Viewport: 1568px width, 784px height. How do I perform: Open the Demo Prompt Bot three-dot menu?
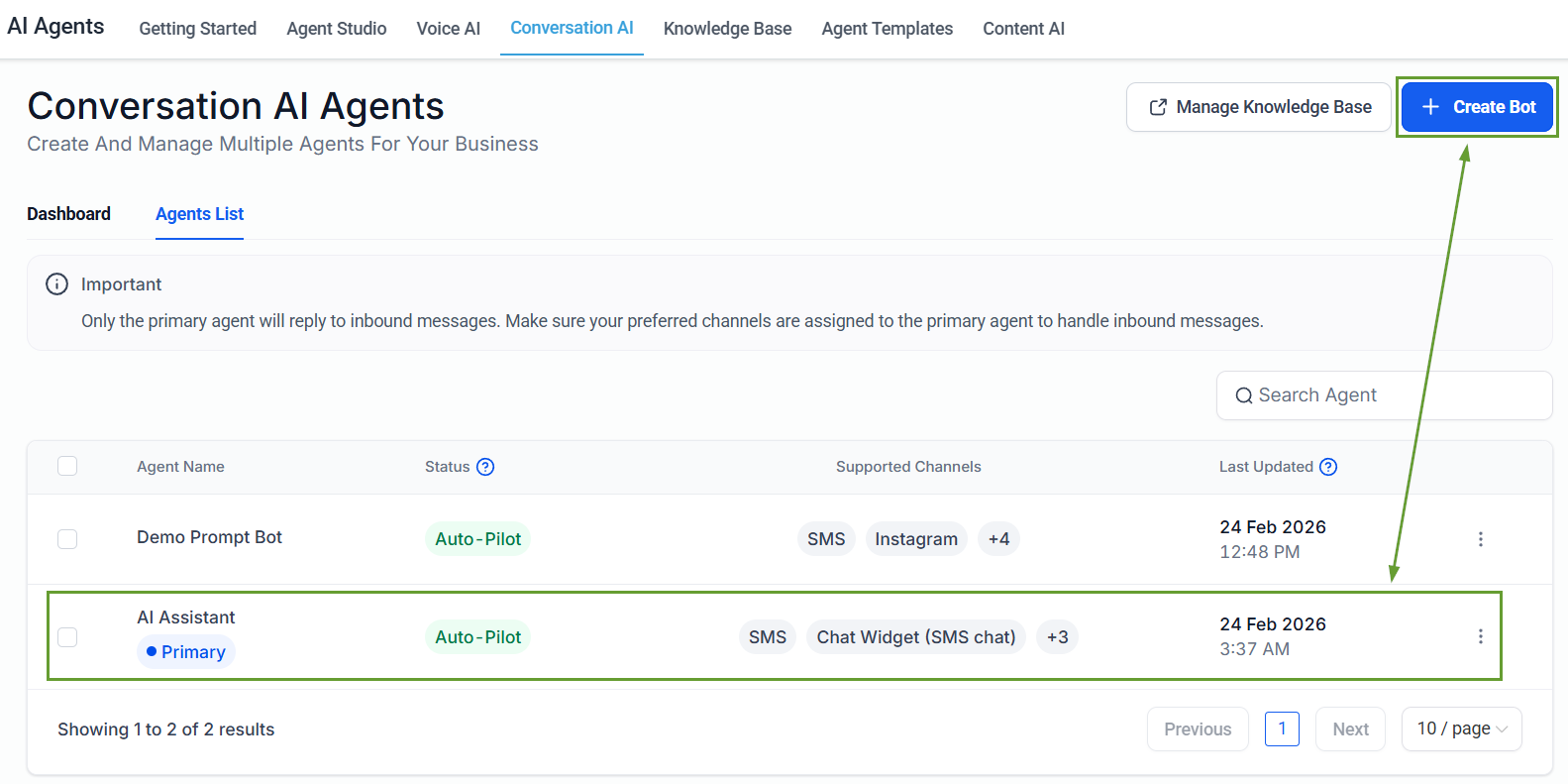[x=1481, y=539]
